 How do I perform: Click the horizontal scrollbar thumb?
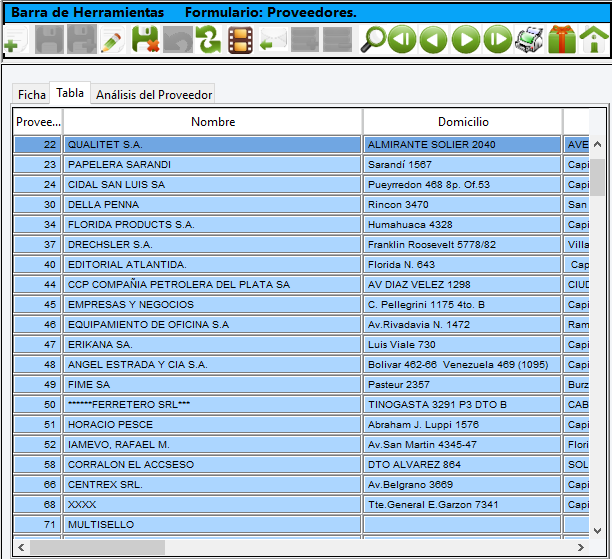tap(97, 547)
